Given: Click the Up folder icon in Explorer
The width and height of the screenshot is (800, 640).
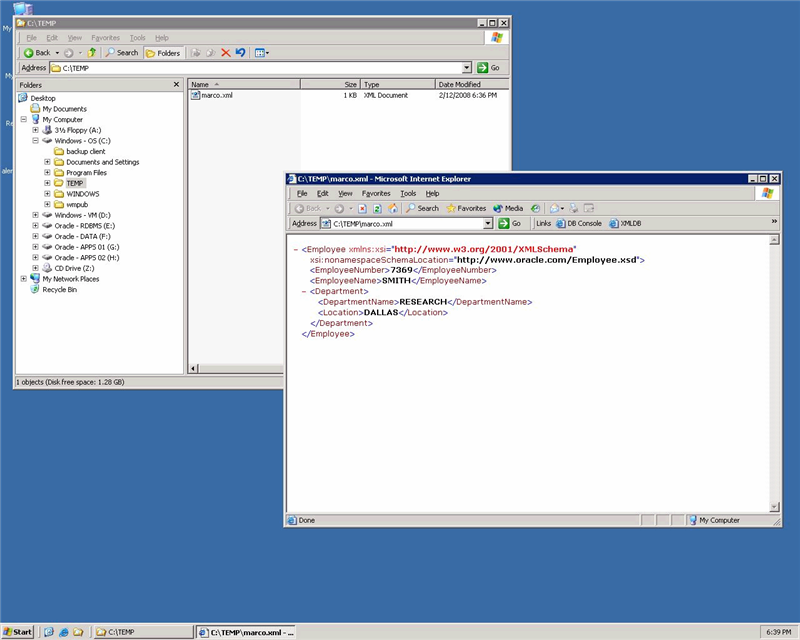Looking at the screenshot, I should coord(92,52).
